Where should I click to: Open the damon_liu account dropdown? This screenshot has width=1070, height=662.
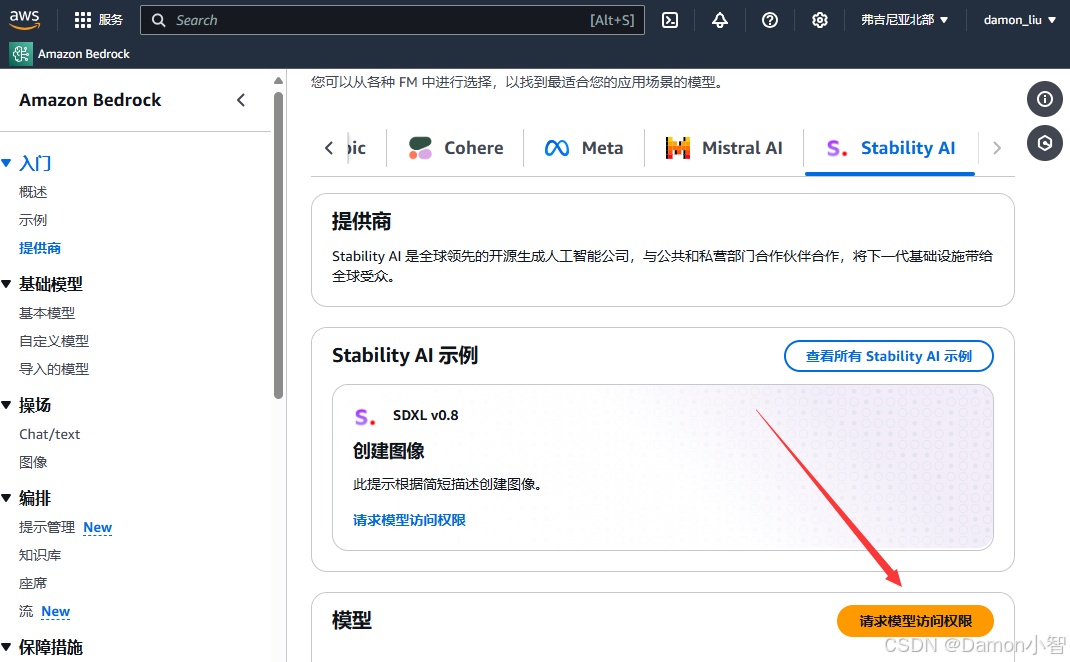1020,20
